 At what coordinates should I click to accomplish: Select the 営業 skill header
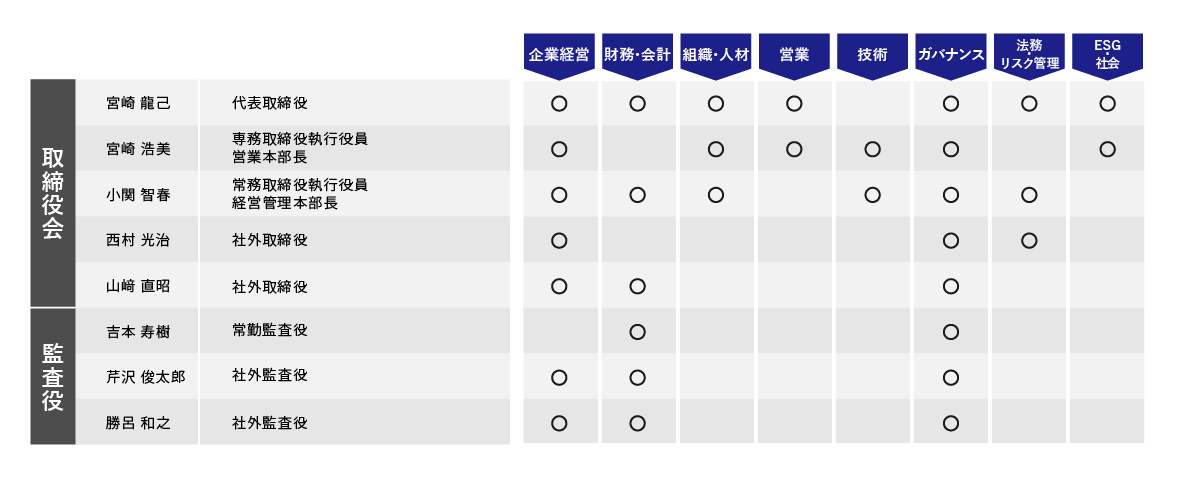[794, 54]
